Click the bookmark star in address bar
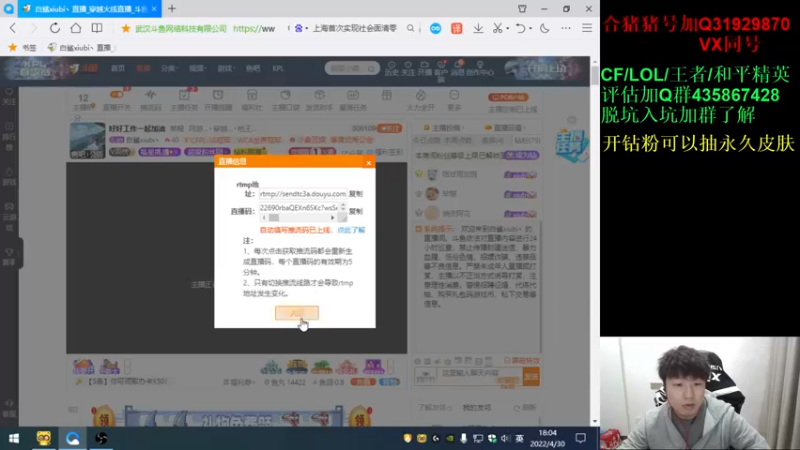The width and height of the screenshot is (800, 450). click(126, 29)
